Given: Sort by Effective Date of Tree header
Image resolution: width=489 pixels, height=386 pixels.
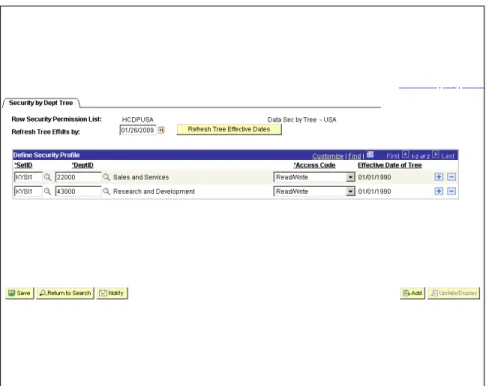Looking at the screenshot, I should [390, 165].
